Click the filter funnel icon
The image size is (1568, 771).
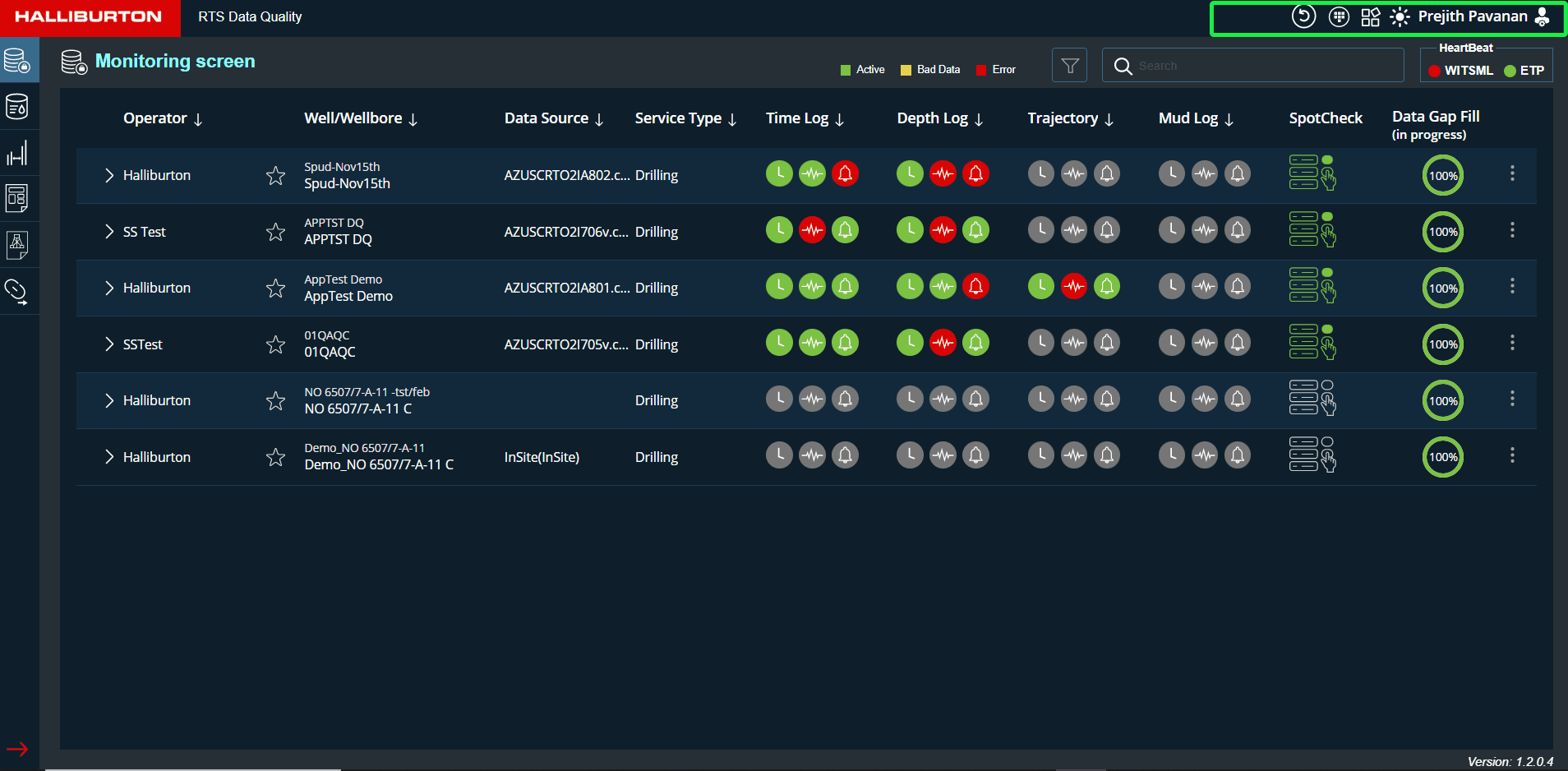[x=1069, y=66]
